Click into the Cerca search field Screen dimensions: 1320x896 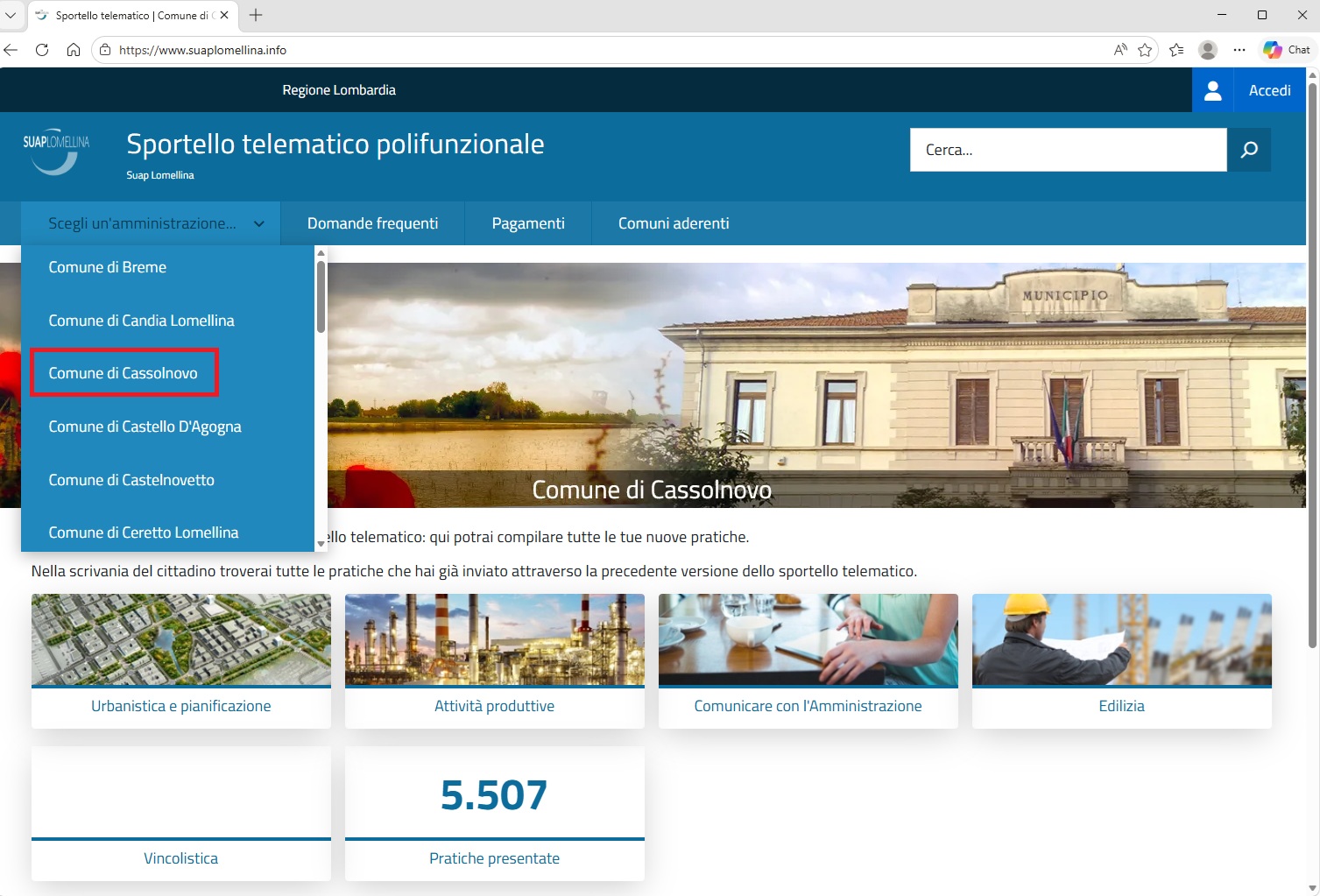tap(1068, 150)
